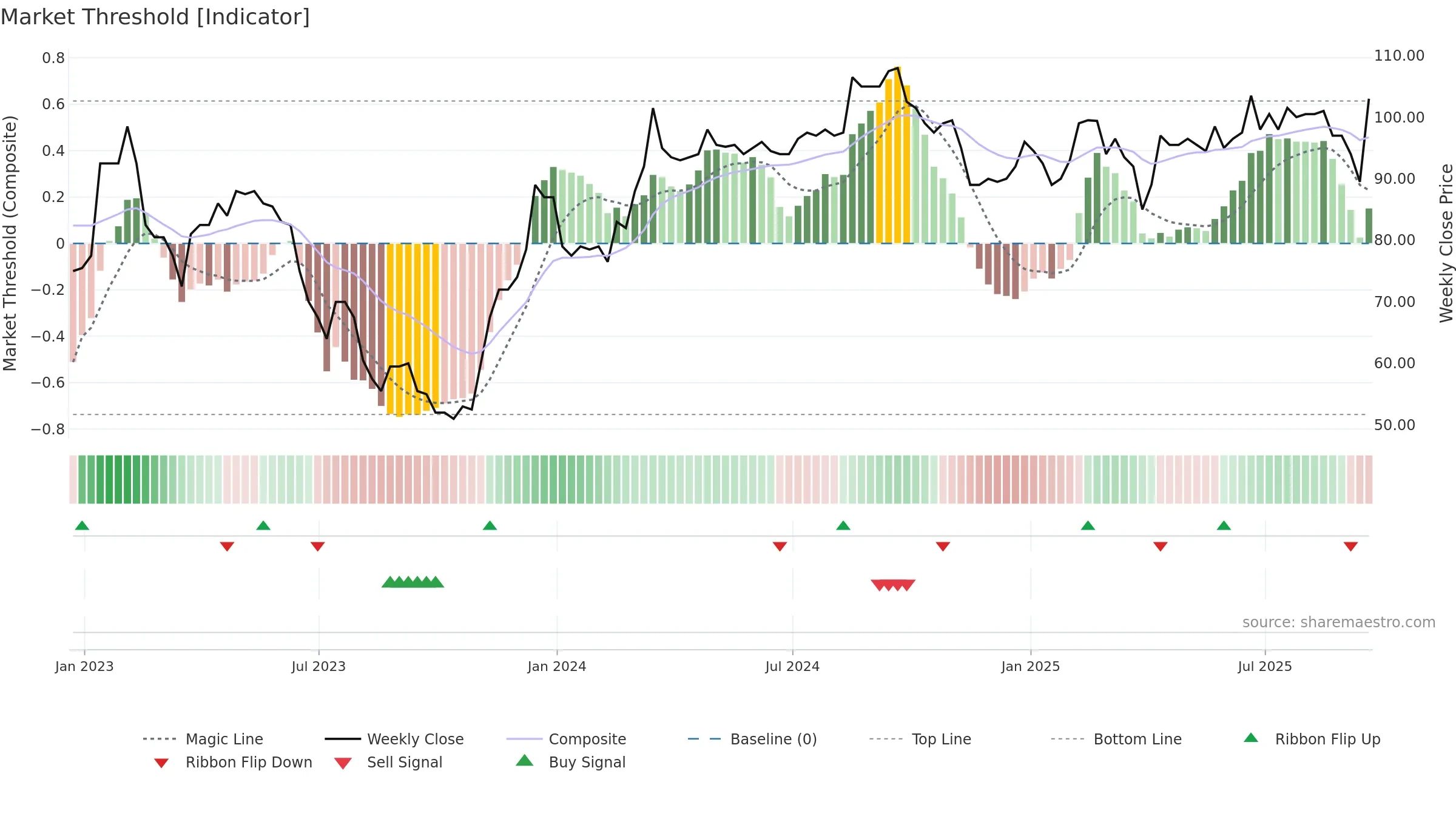Toggle the Weekly Close legend entry

pos(394,739)
